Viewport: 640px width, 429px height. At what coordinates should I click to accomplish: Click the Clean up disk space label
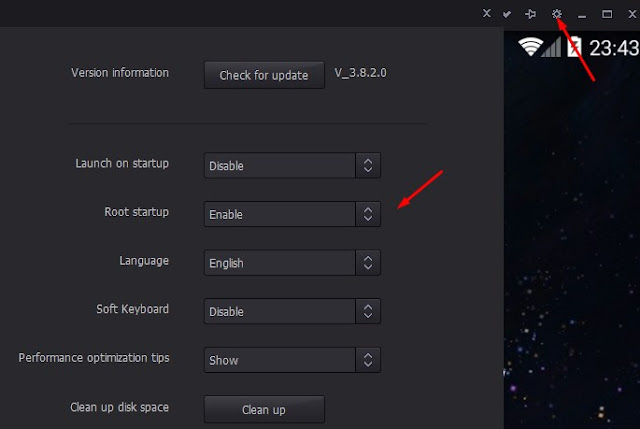119,407
